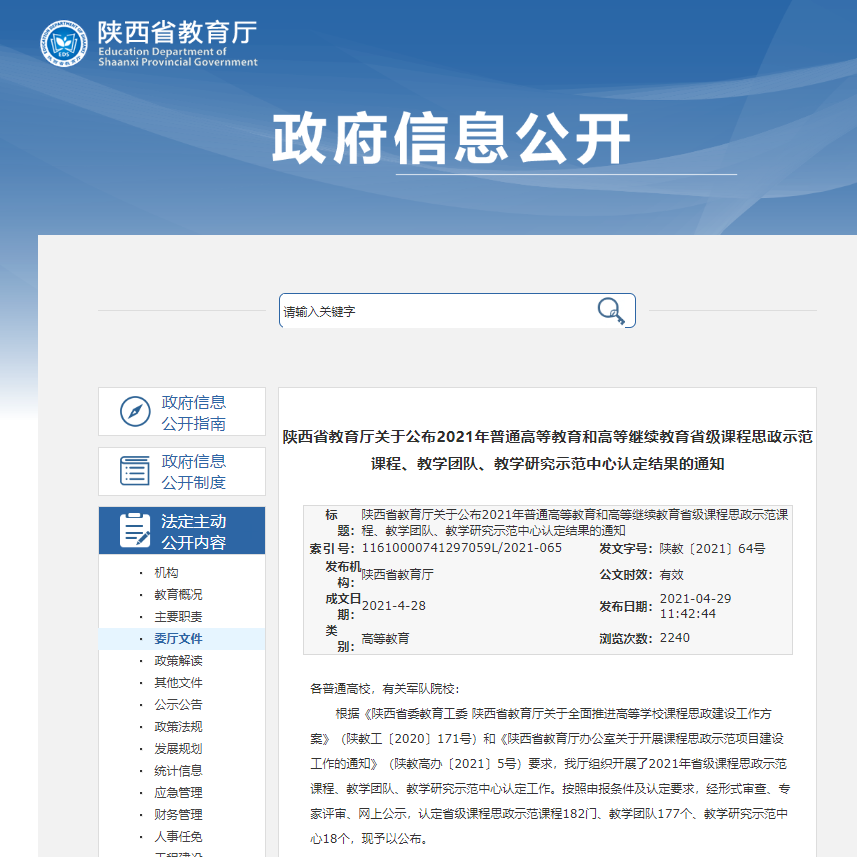Open the 机构 sidebar item

pyautogui.click(x=166, y=573)
